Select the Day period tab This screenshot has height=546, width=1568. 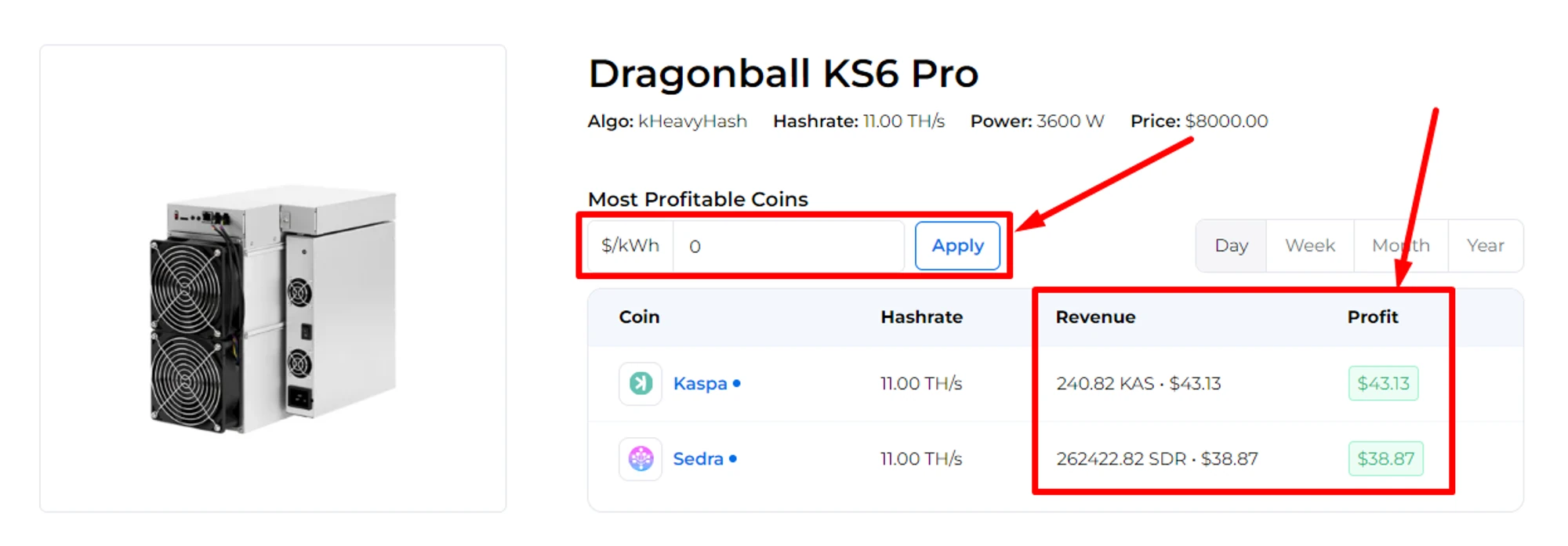pyautogui.click(x=1231, y=246)
